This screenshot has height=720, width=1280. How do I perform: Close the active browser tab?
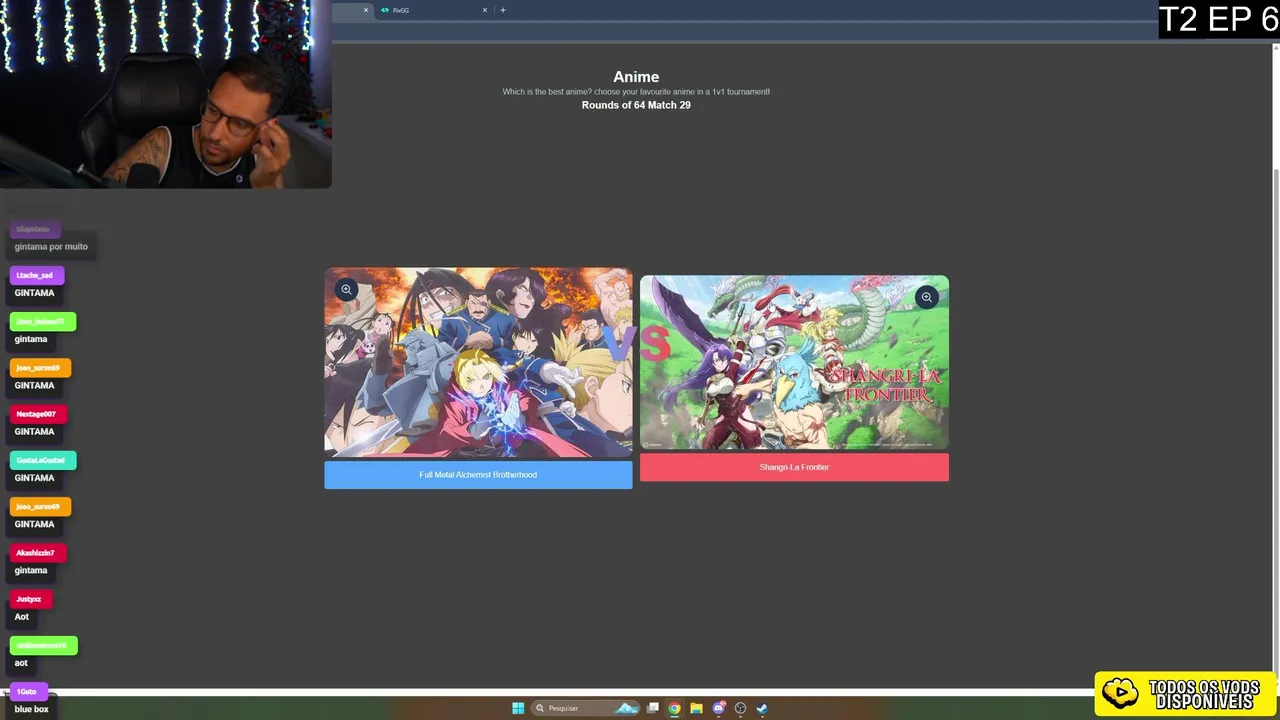tap(366, 10)
